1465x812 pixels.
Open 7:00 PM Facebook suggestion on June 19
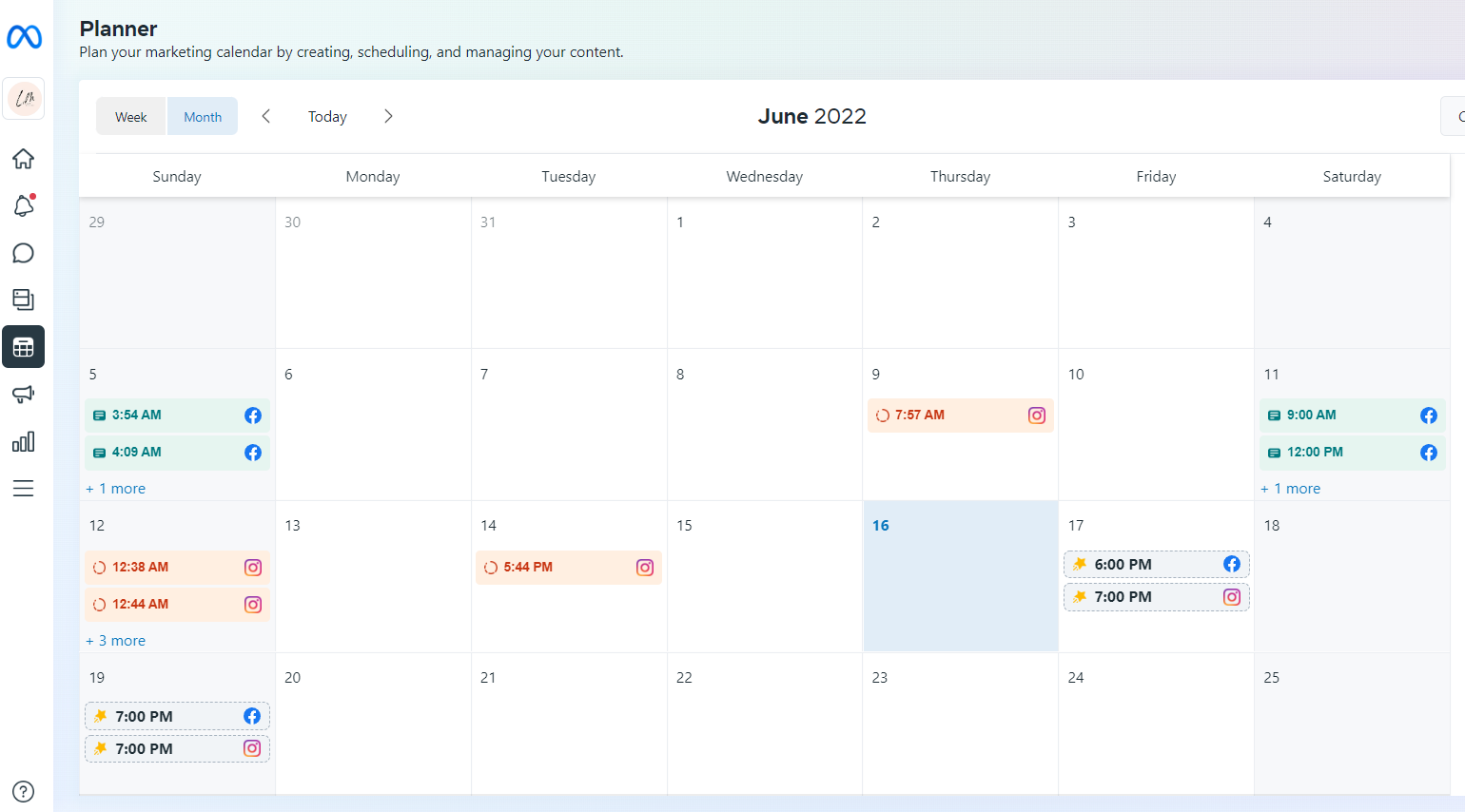pos(177,716)
